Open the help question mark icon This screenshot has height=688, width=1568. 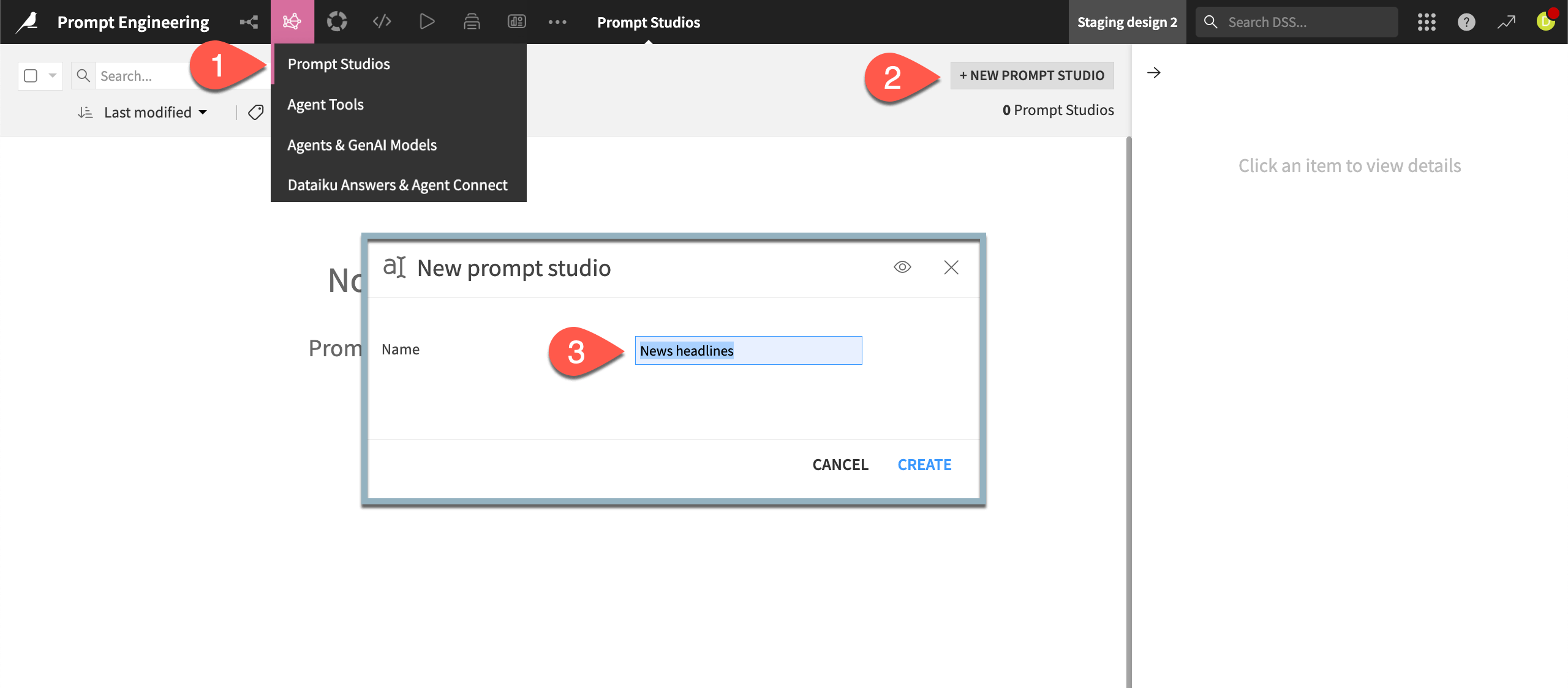point(1466,22)
